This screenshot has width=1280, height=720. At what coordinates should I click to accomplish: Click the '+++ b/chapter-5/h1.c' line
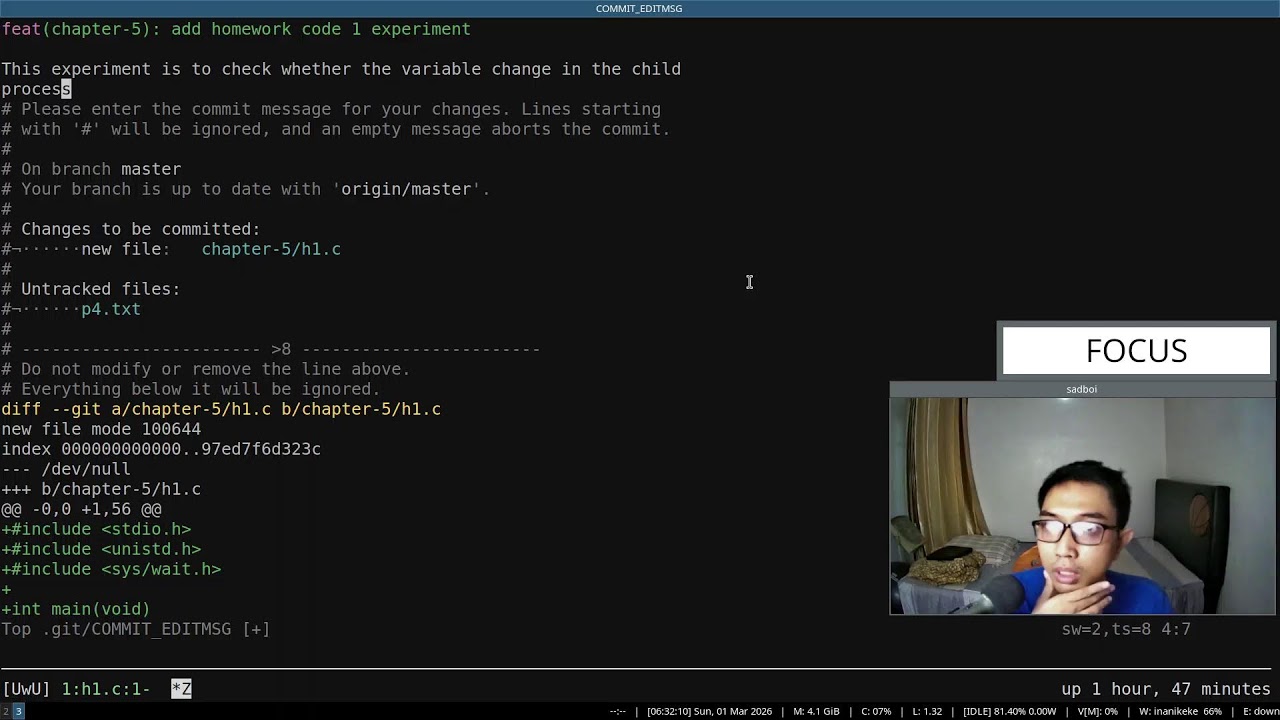(x=101, y=489)
